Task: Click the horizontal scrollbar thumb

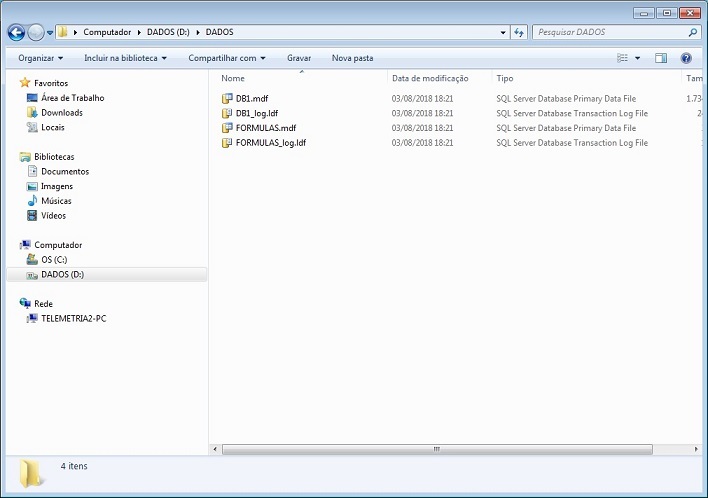Action: (x=437, y=449)
